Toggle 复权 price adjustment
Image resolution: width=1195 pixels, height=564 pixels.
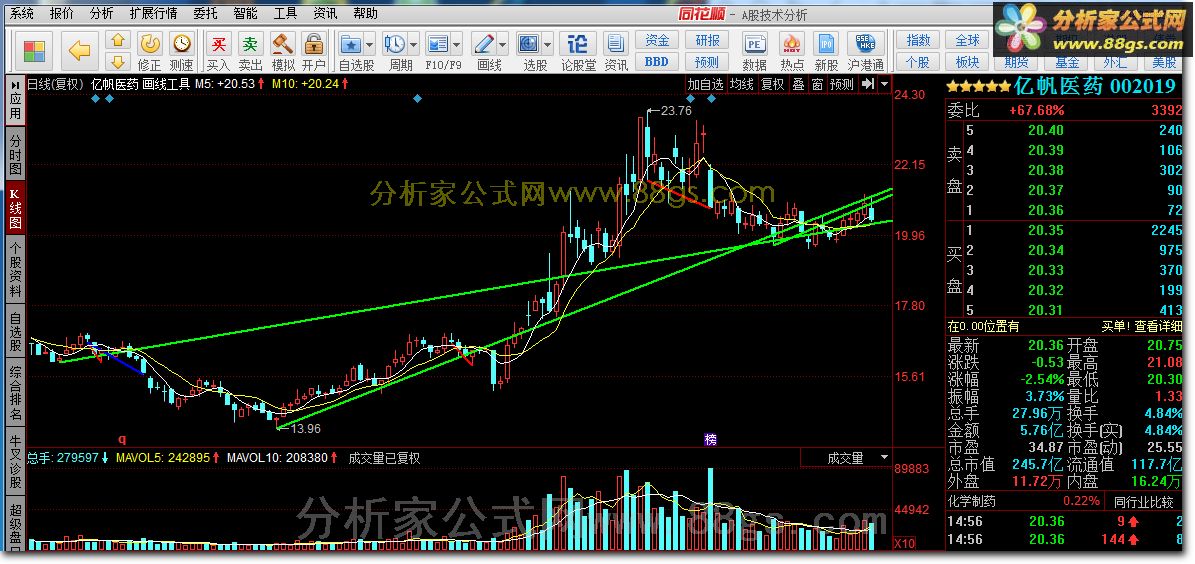[x=773, y=84]
